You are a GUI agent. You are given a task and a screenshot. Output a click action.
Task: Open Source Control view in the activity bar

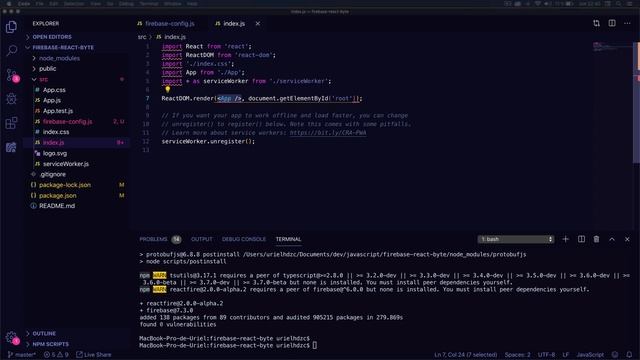pos(11,75)
